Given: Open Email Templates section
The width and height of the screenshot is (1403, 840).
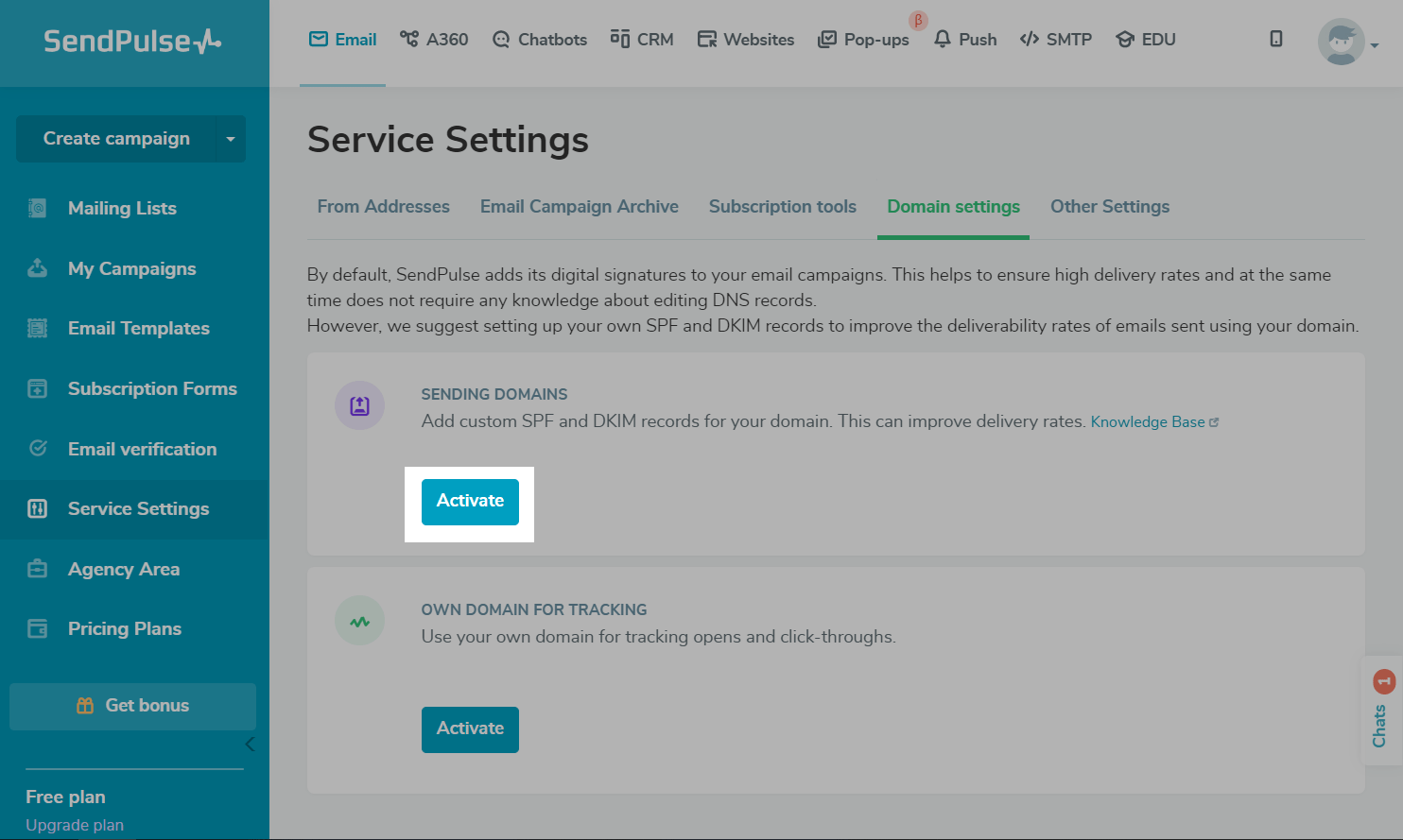Looking at the screenshot, I should (138, 328).
